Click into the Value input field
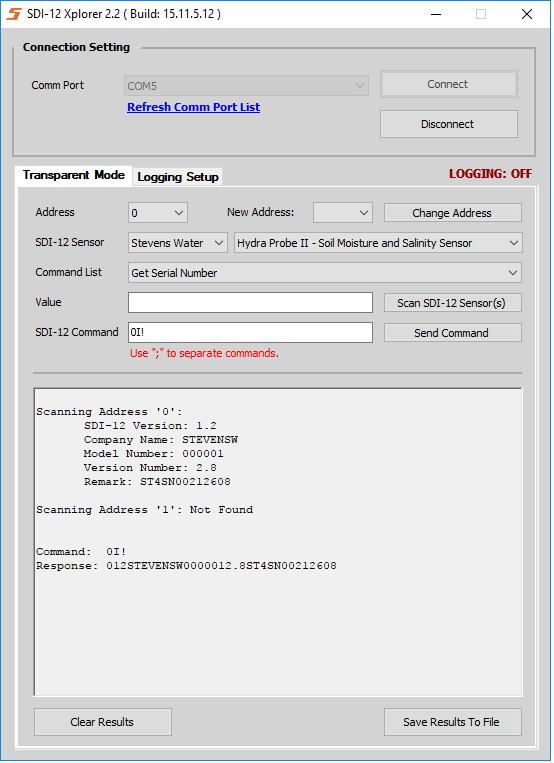This screenshot has width=554, height=763. pyautogui.click(x=250, y=303)
